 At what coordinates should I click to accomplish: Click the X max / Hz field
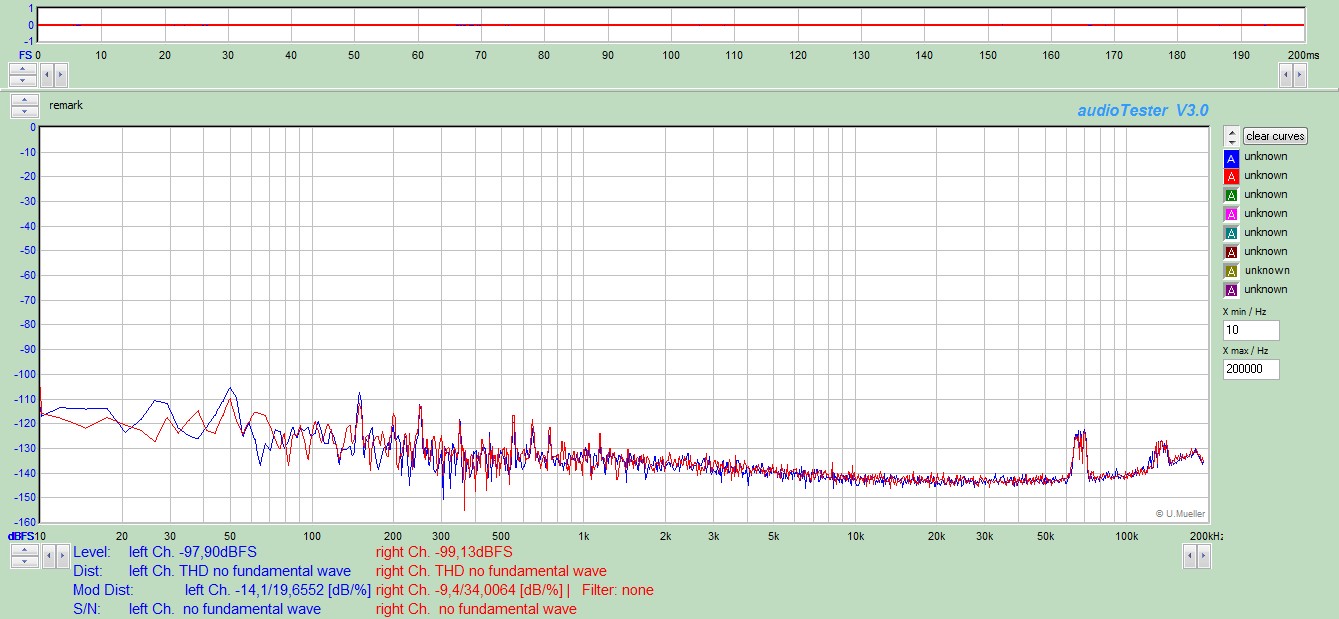(x=1250, y=369)
